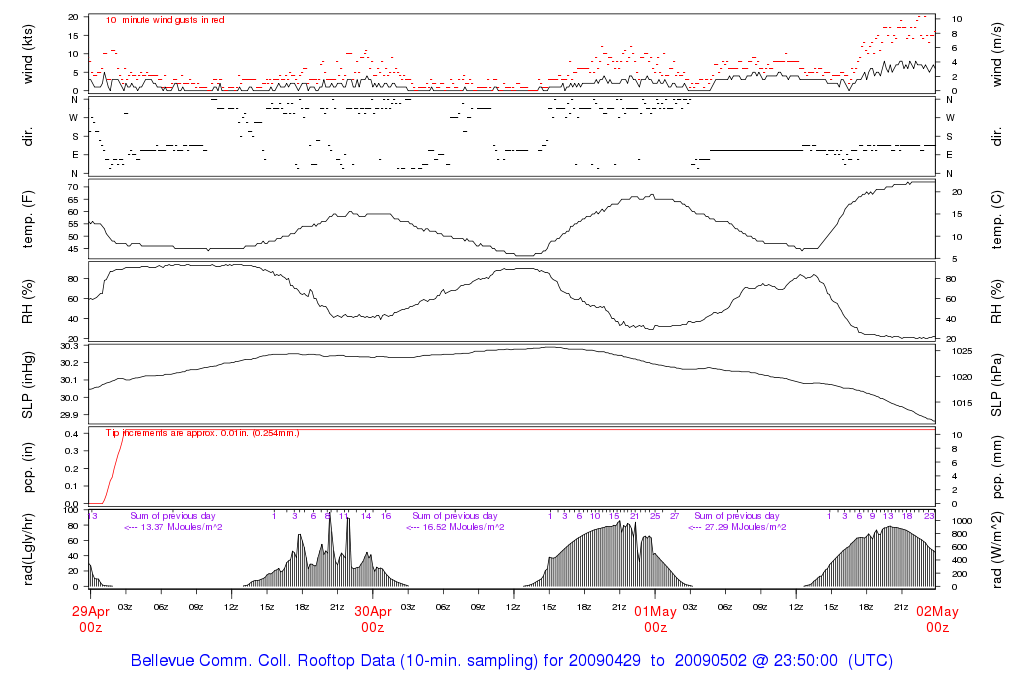Click the first '03z' time tick label

click(125, 607)
